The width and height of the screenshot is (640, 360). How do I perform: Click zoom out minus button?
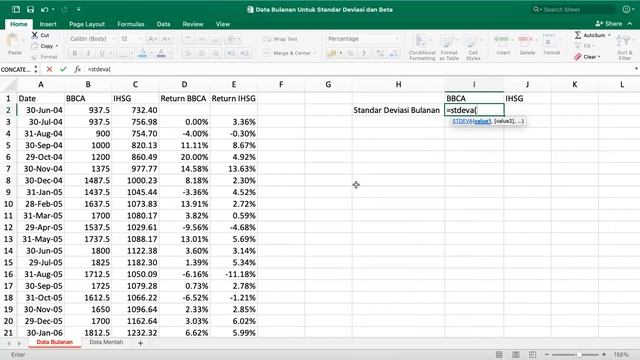547,355
